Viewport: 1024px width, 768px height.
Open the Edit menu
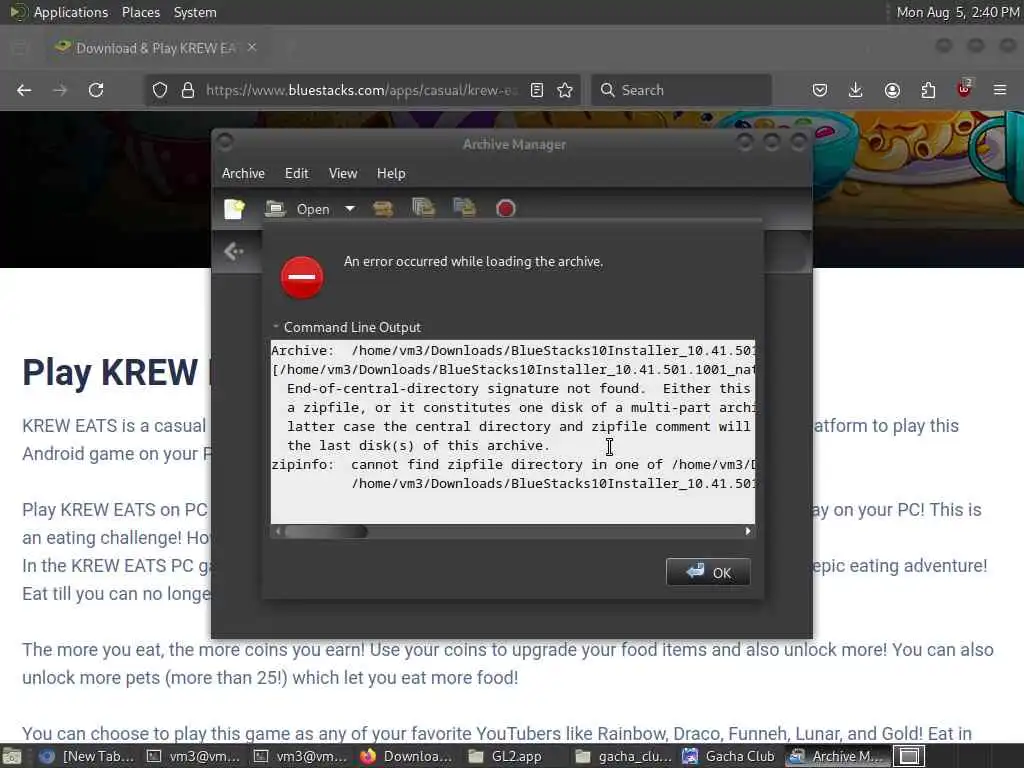pos(296,174)
